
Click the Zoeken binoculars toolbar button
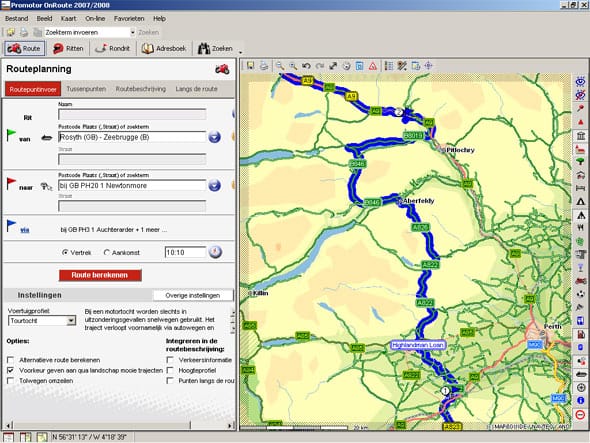tap(216, 49)
